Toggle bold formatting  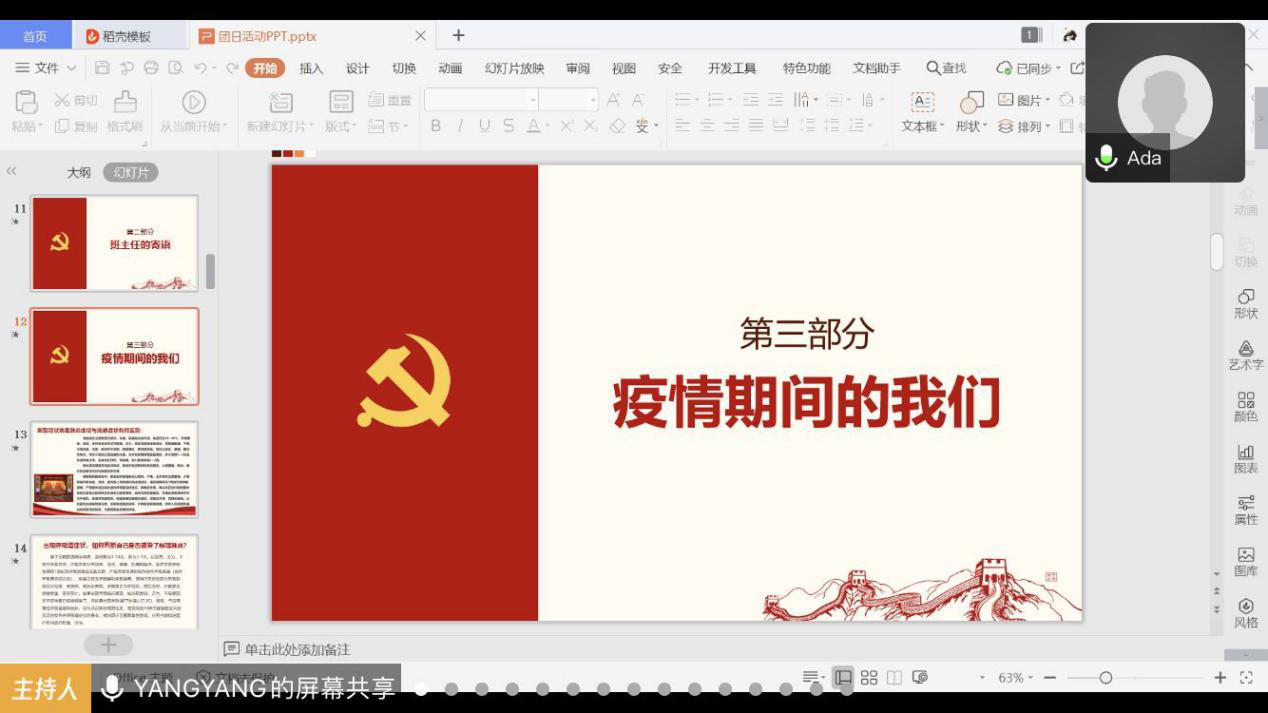pos(436,126)
